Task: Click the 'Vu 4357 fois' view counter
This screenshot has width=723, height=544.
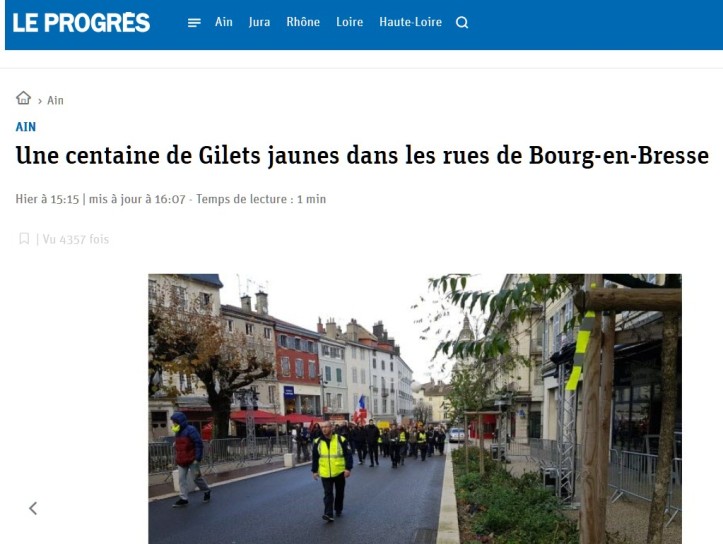Action: pyautogui.click(x=76, y=239)
